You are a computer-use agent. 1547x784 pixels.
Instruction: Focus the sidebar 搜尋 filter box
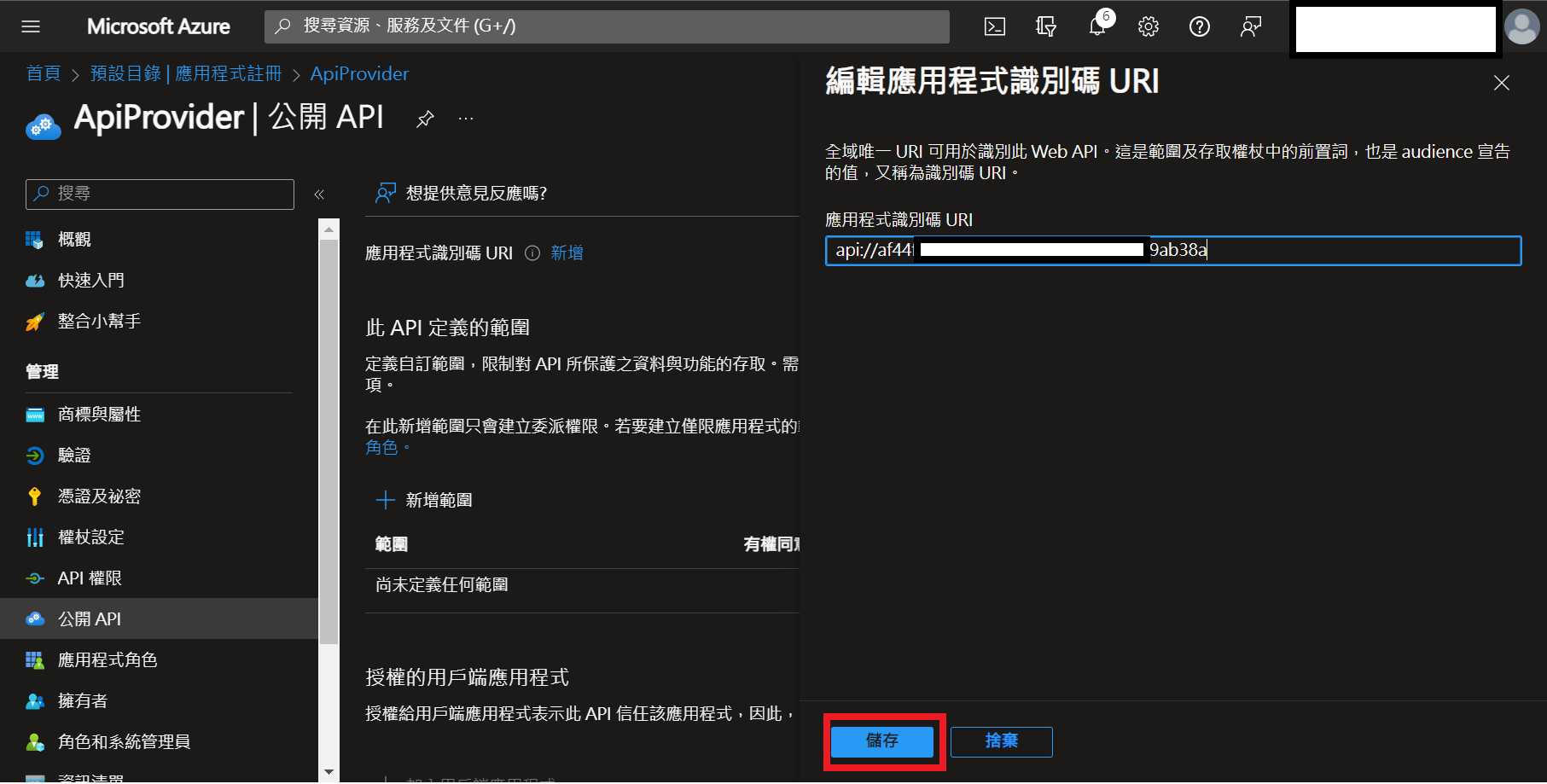point(160,195)
